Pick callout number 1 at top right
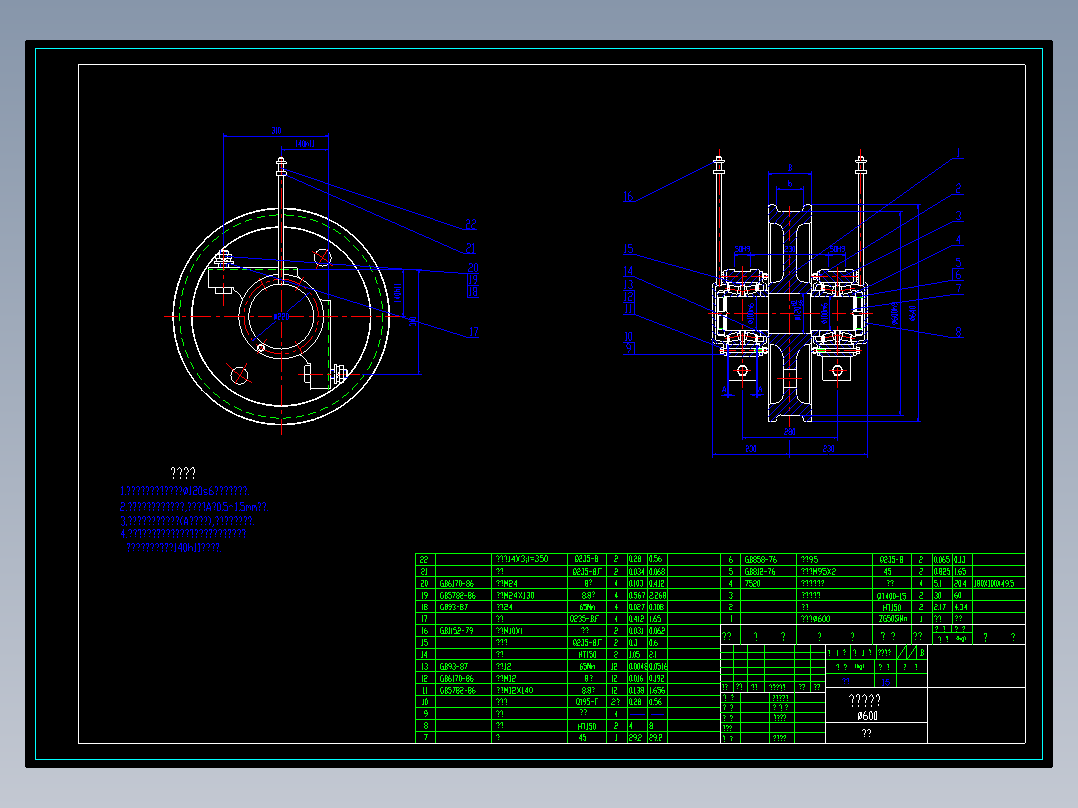The height and width of the screenshot is (808, 1078). (958, 154)
